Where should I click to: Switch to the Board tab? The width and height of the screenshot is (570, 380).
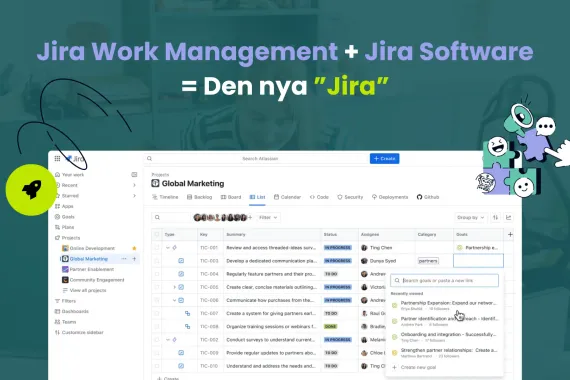click(231, 197)
